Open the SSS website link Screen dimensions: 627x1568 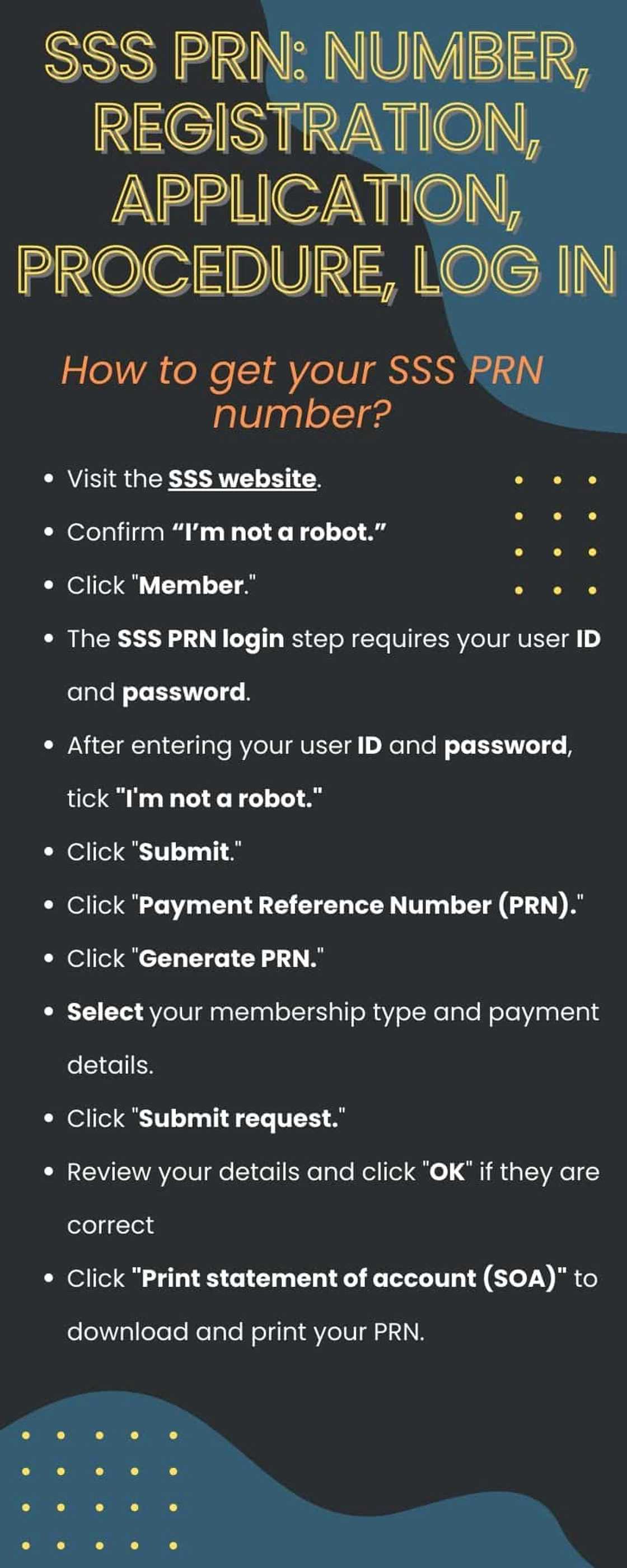tap(242, 479)
